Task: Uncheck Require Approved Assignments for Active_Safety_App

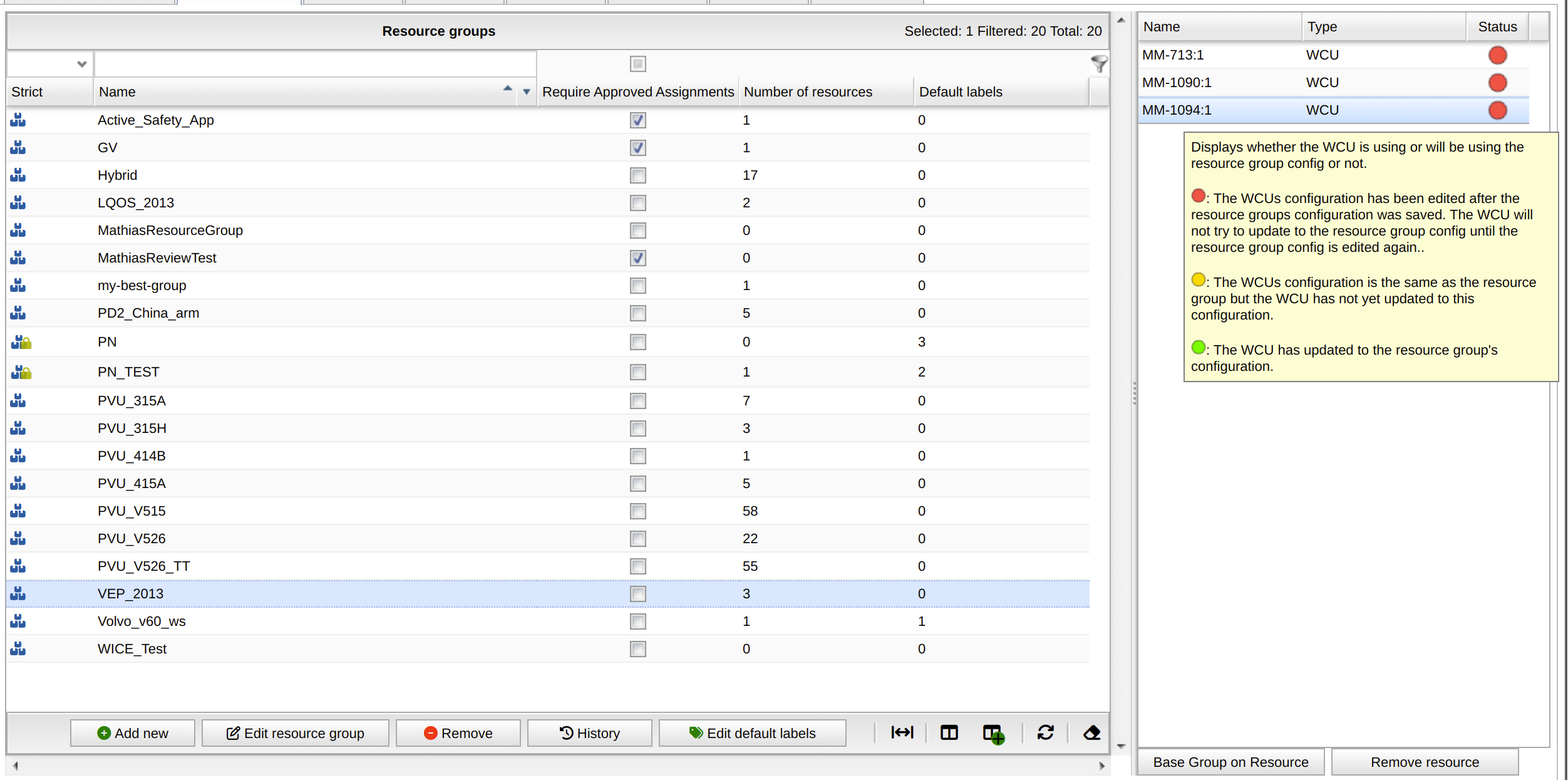Action: 637,120
